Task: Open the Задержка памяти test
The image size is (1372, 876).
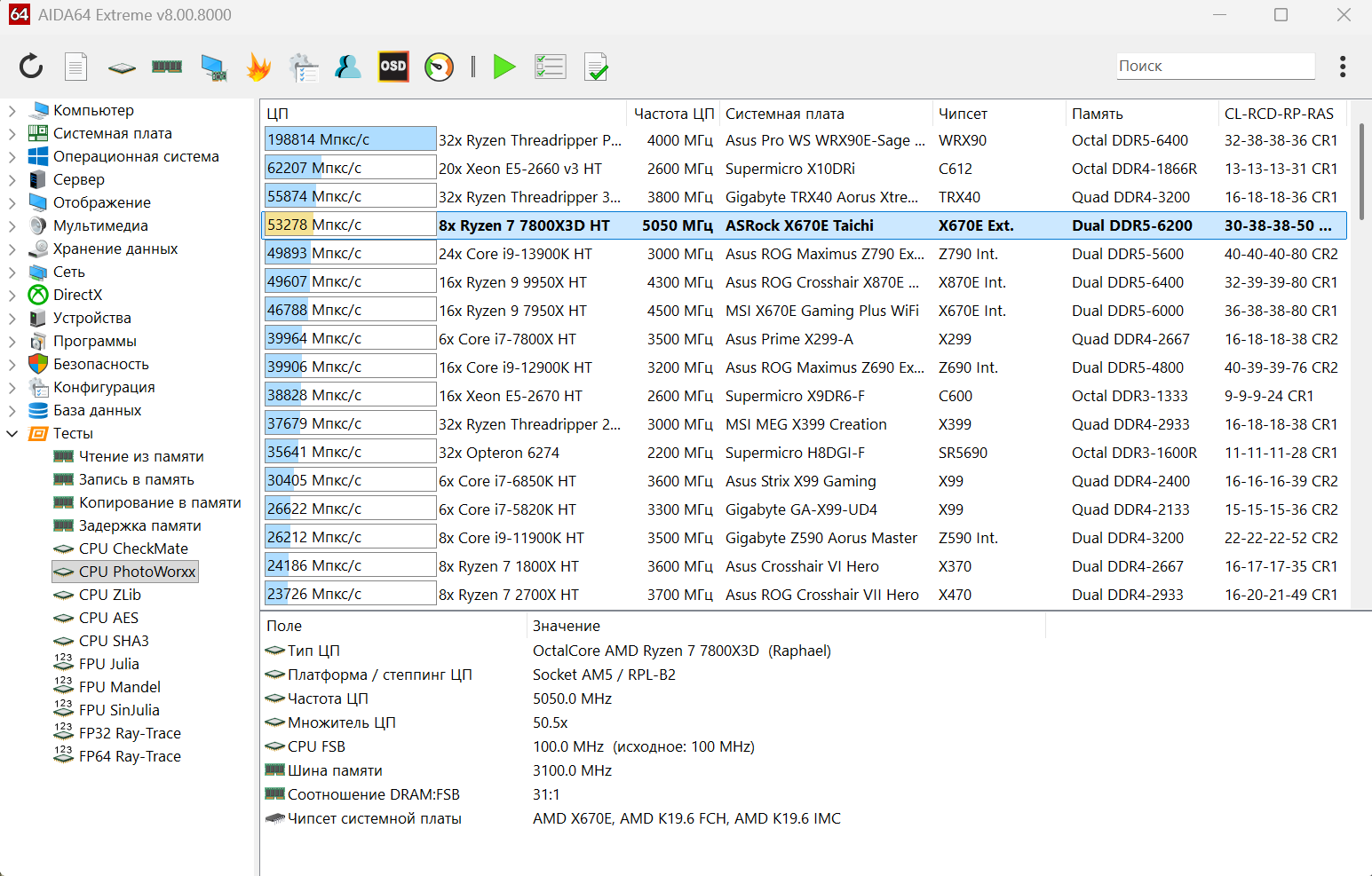Action: 140,525
